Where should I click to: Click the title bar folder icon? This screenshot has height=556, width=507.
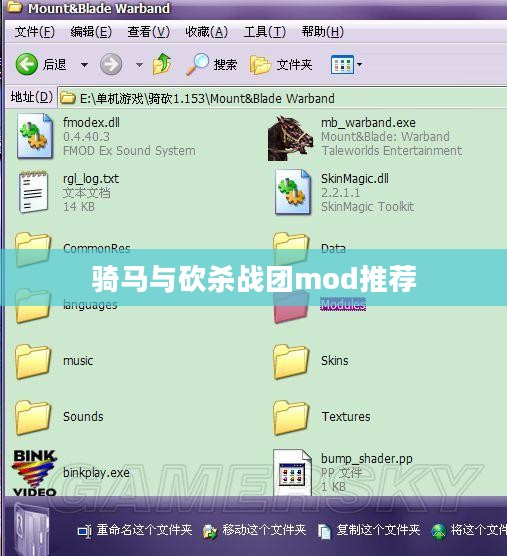coord(15,6)
